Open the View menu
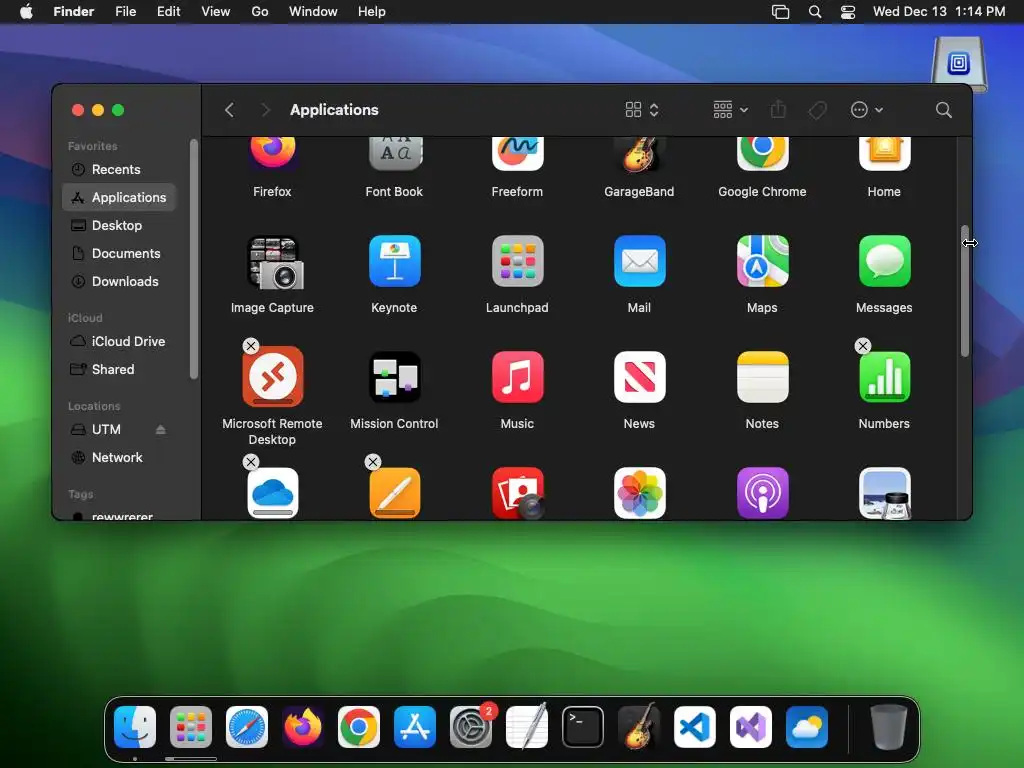Image resolution: width=1024 pixels, height=768 pixels. point(216,12)
